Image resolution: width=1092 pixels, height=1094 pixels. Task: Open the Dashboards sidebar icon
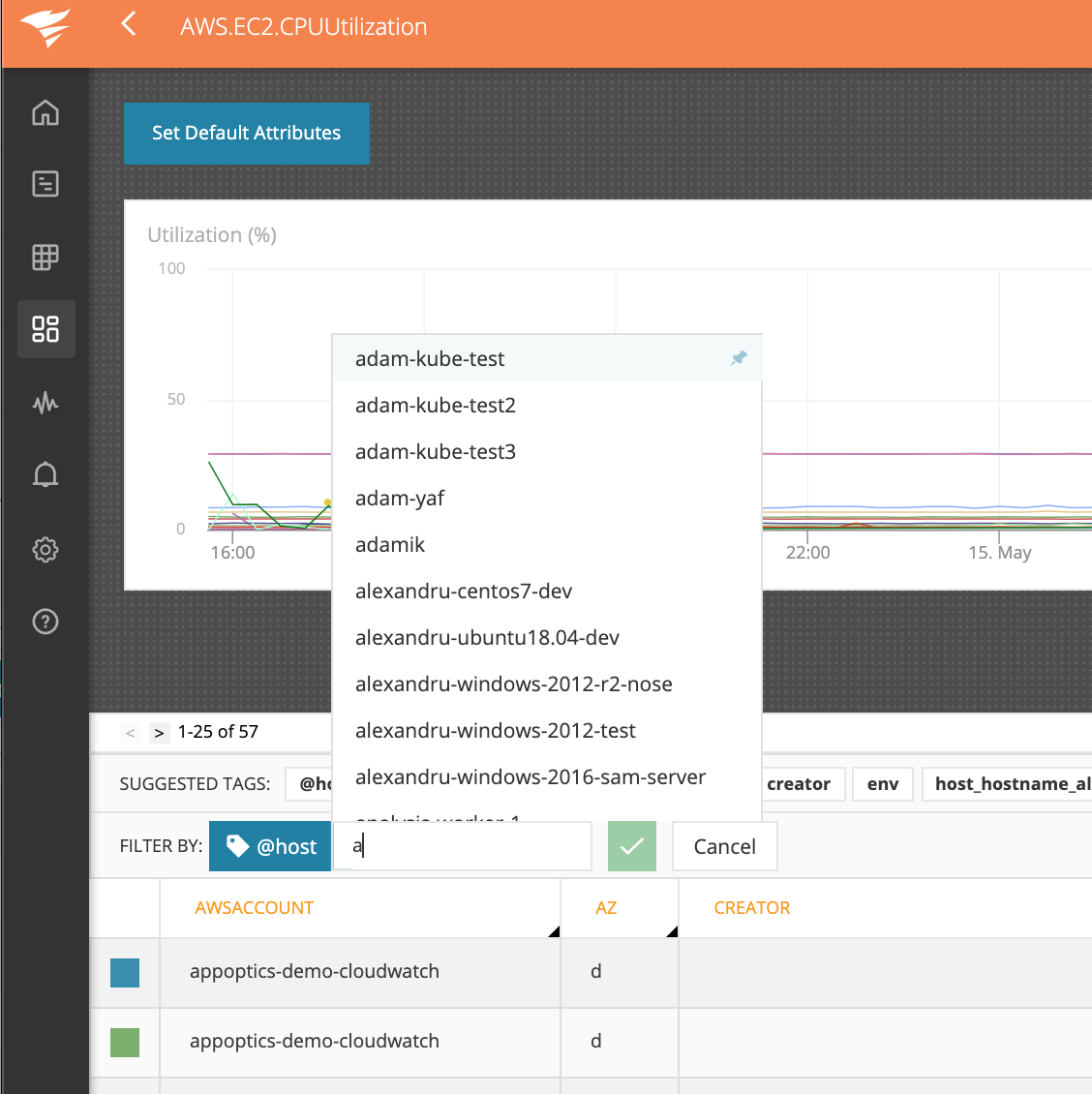pos(45,329)
